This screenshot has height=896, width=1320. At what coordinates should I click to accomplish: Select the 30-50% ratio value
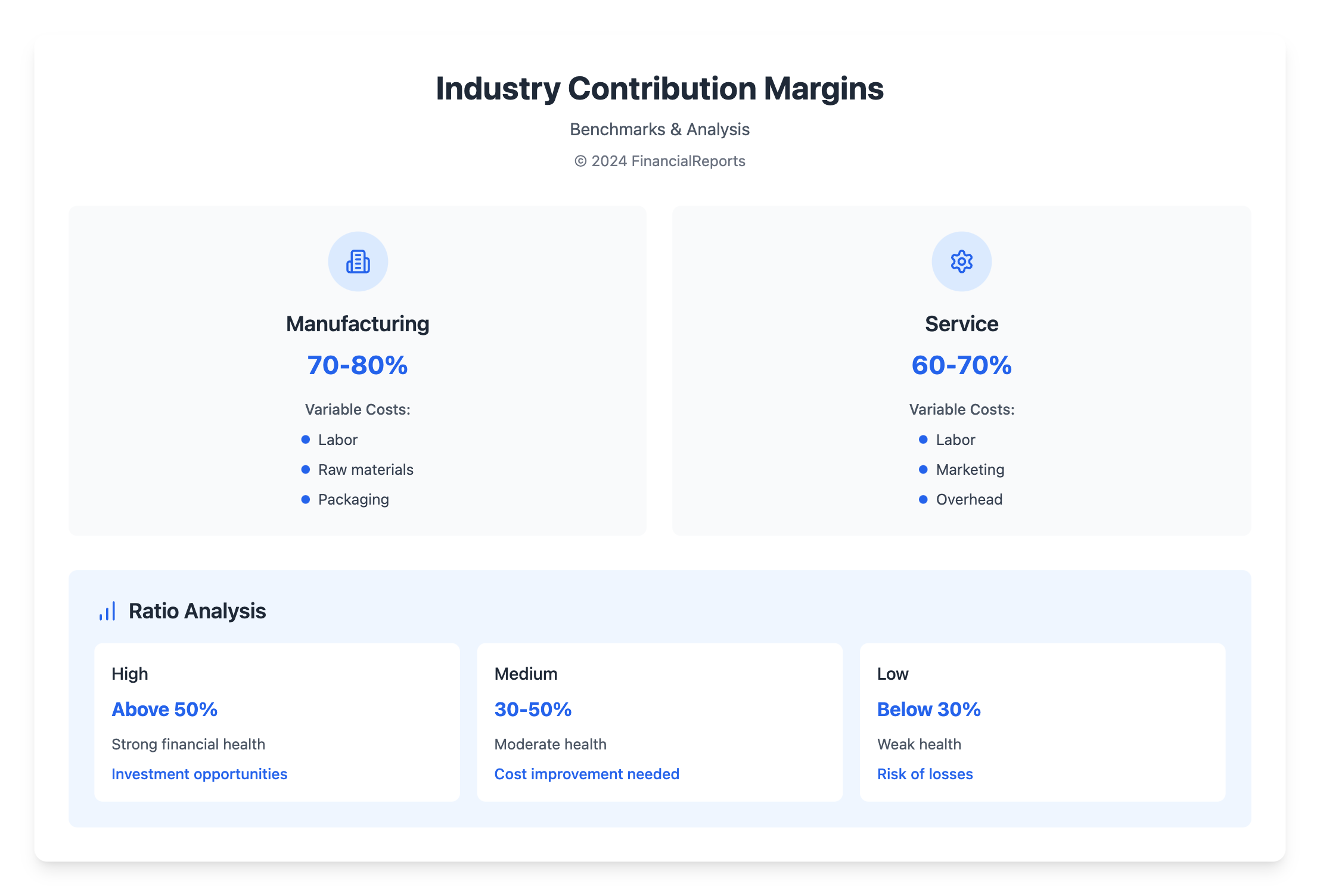[533, 709]
